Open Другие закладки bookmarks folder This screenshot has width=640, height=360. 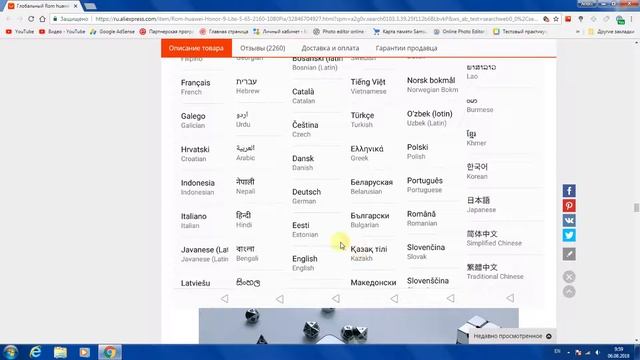pos(611,31)
